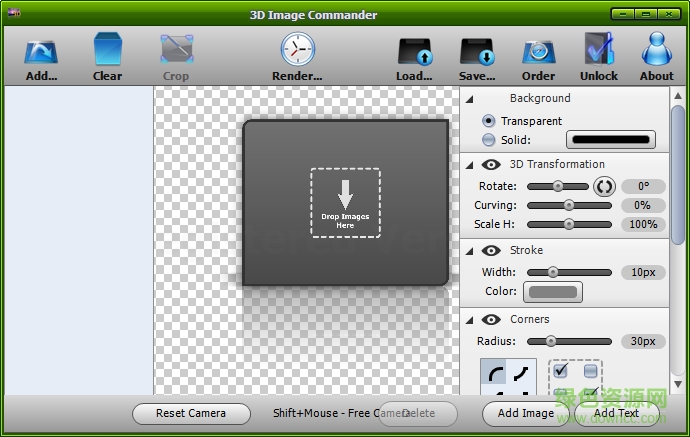Click the corner Radius slider handle

551,341
